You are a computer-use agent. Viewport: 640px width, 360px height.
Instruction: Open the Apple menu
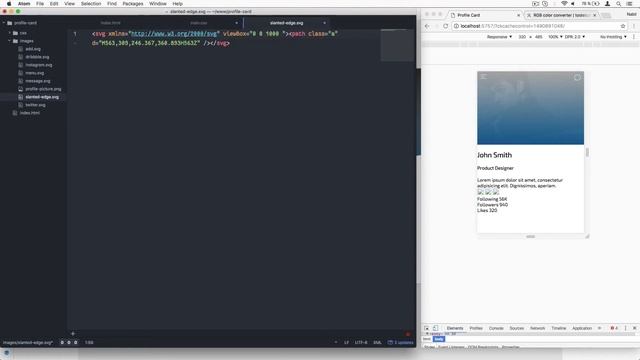(9, 3)
